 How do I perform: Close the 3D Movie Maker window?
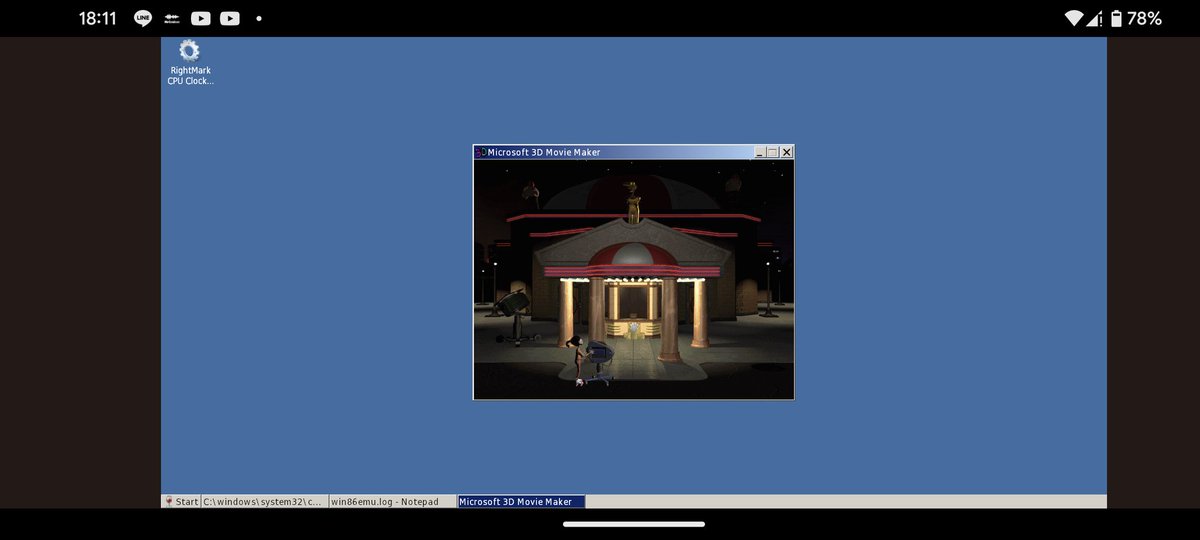(787, 152)
